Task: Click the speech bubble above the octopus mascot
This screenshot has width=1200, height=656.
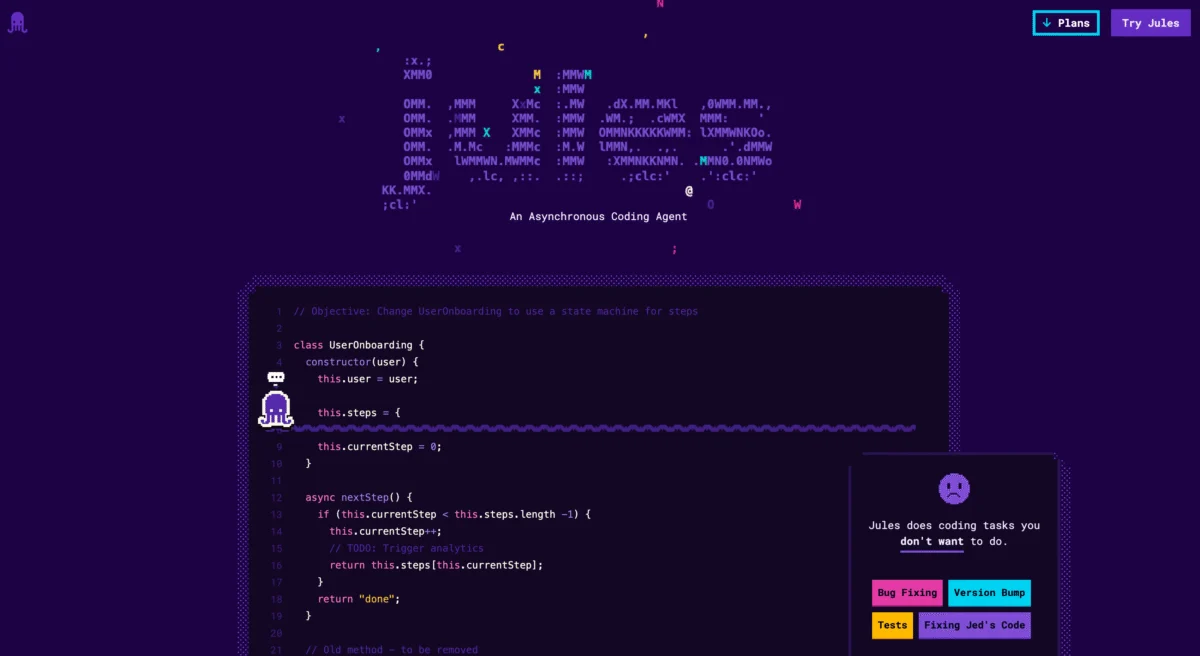Action: click(276, 378)
